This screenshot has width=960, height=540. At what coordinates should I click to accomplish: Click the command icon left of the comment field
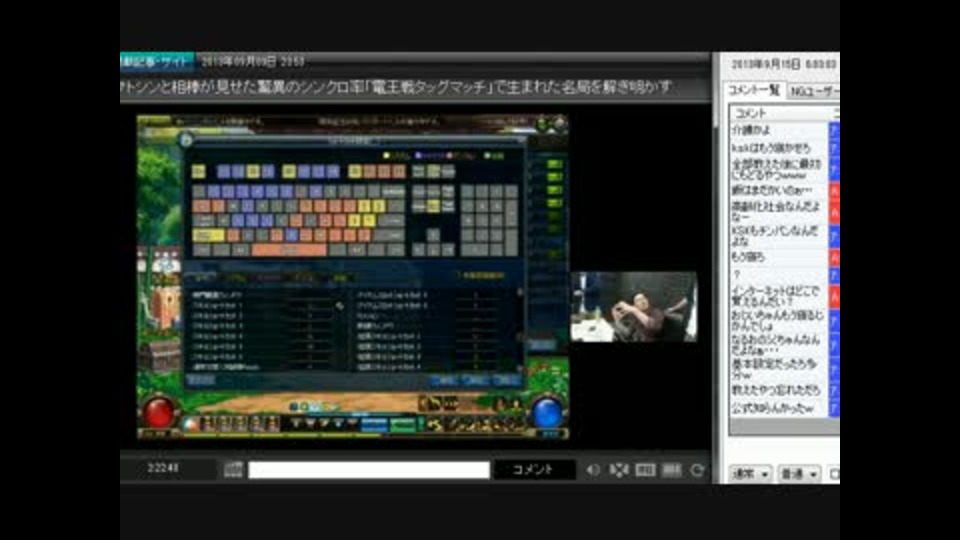point(233,470)
